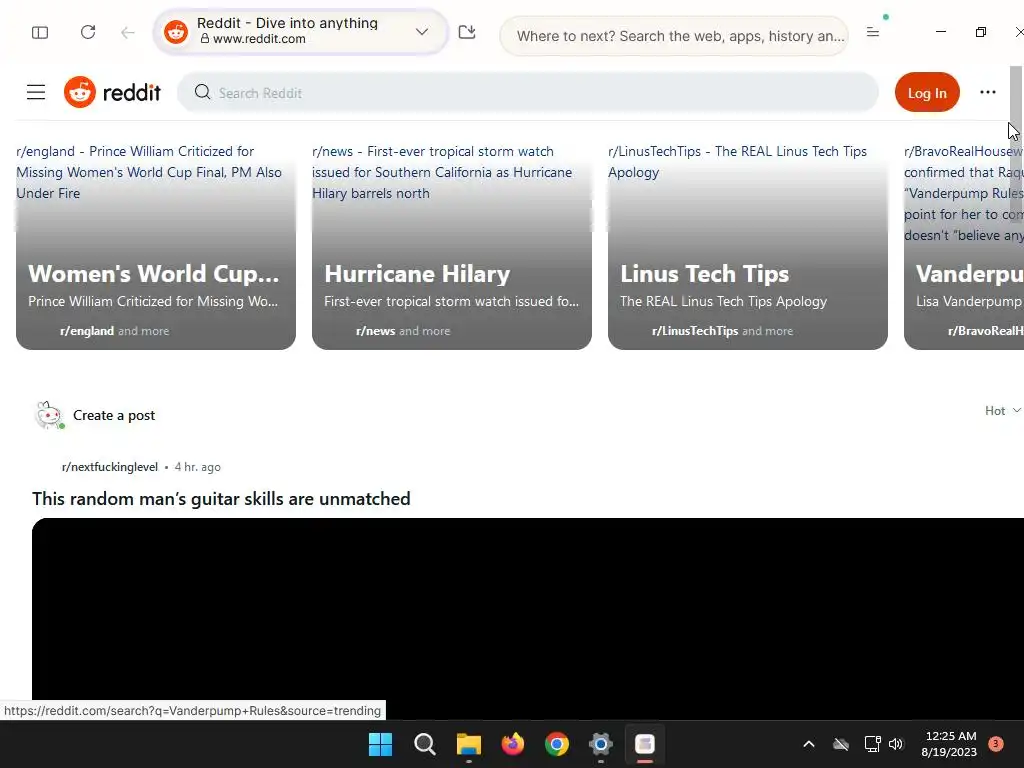The width and height of the screenshot is (1024, 768).
Task: Click '4 hr. ago' post timestamp
Action: (197, 467)
